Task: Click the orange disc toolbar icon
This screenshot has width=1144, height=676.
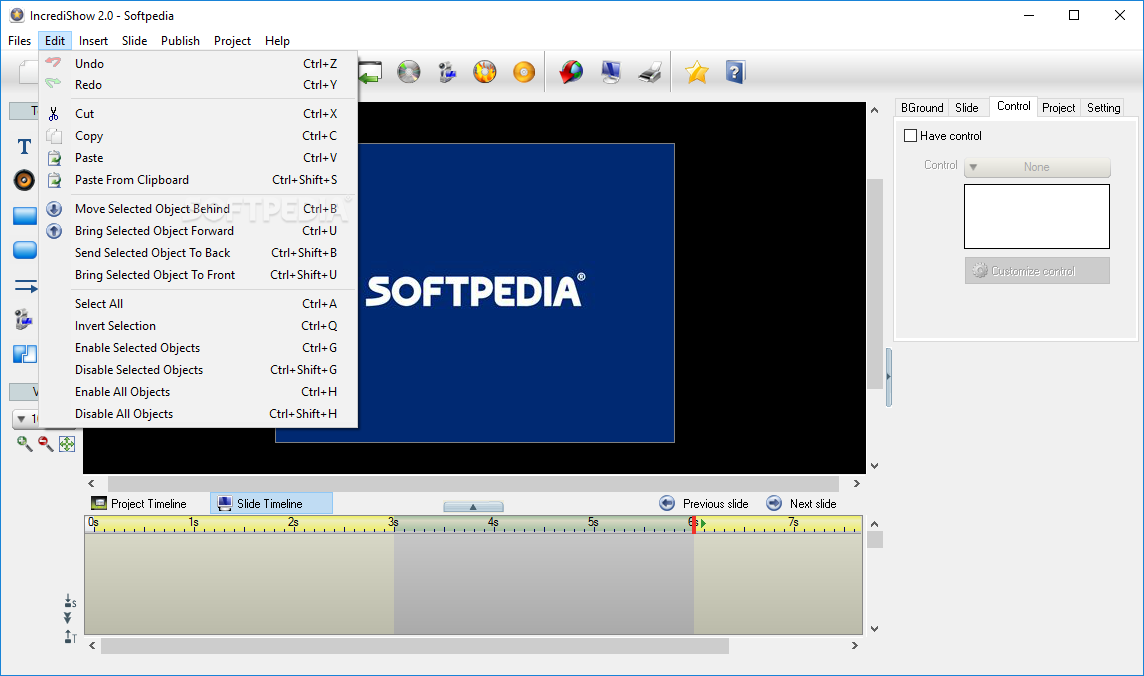Action: click(524, 72)
